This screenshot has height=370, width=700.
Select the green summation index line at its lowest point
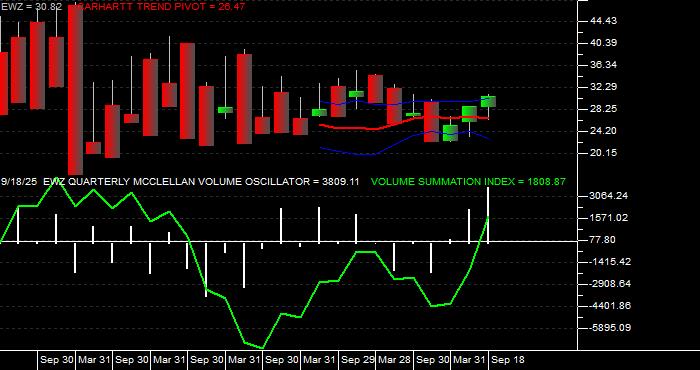[262, 347]
